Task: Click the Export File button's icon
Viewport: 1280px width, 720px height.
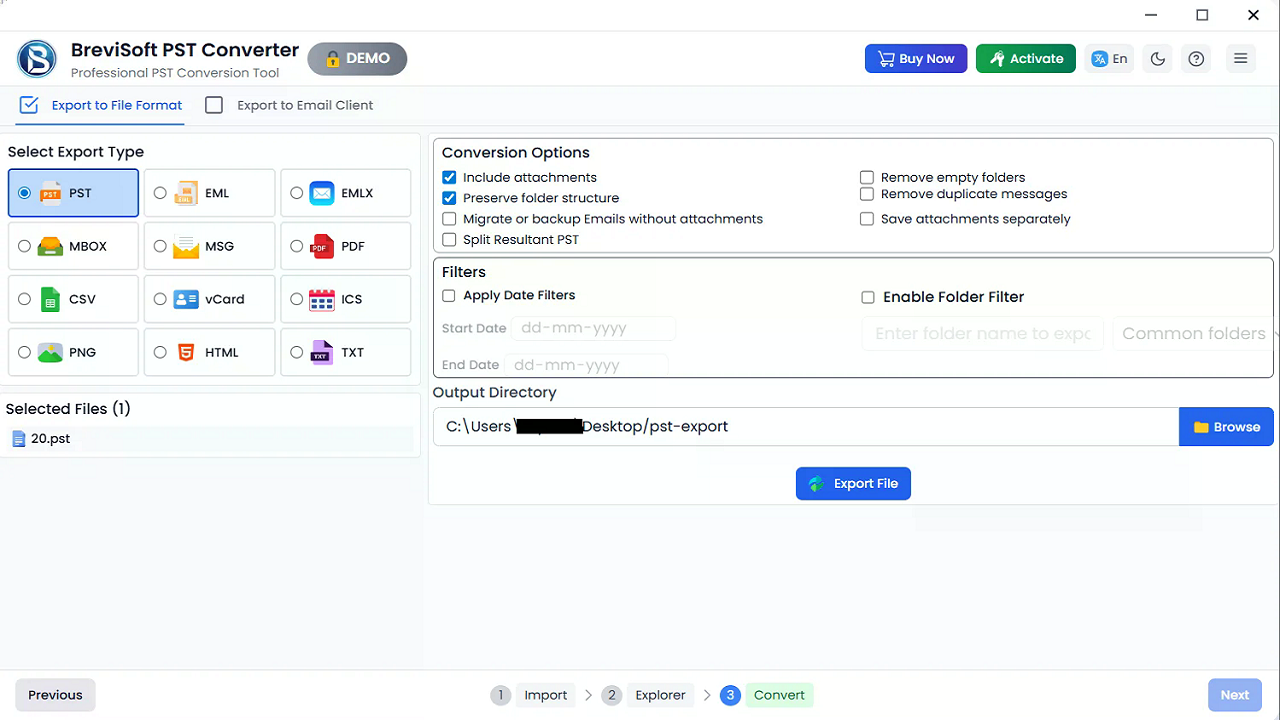Action: (x=817, y=484)
